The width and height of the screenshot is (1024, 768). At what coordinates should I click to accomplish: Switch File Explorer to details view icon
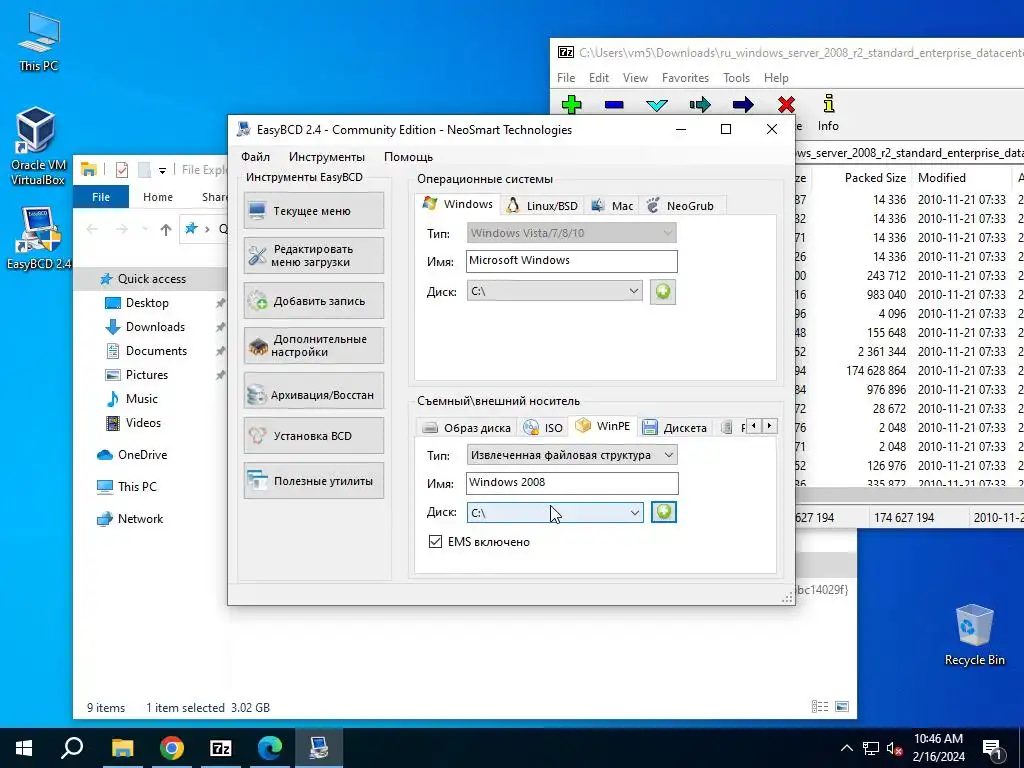pyautogui.click(x=820, y=707)
